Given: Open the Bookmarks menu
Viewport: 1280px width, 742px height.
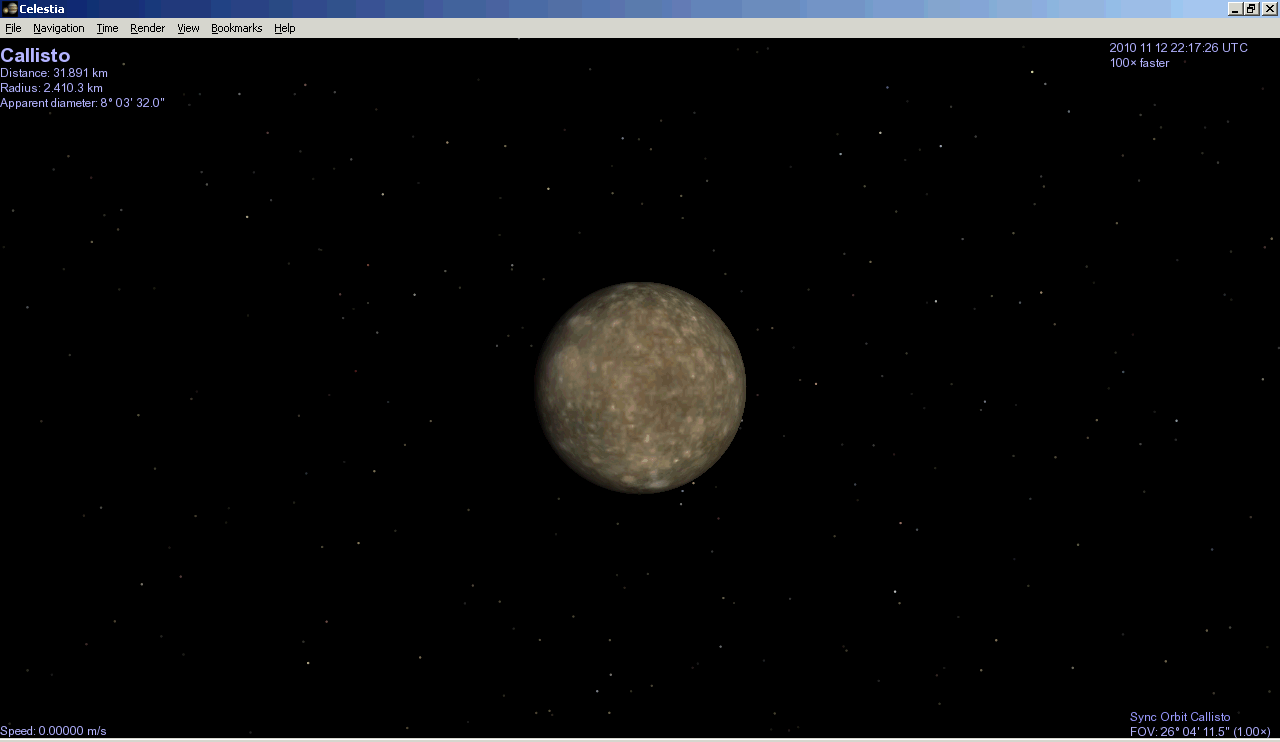Looking at the screenshot, I should click(236, 28).
